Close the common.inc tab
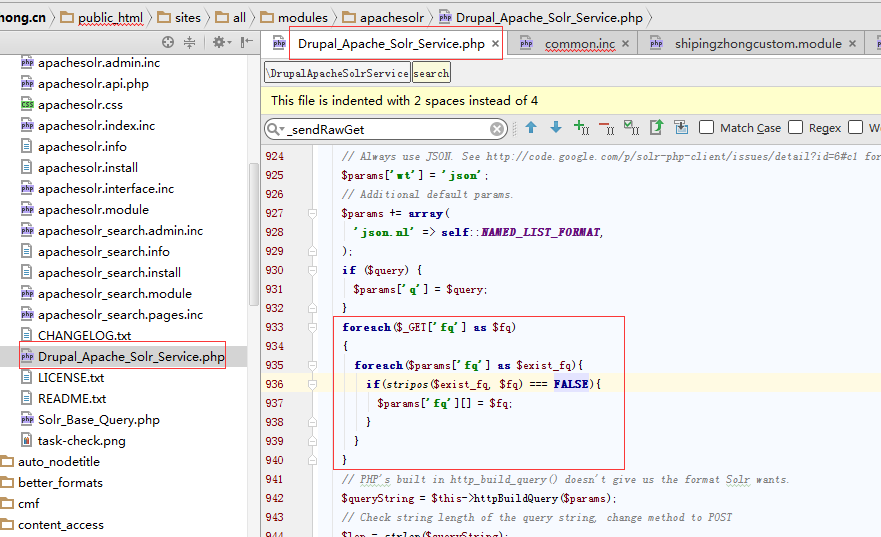Image resolution: width=881 pixels, height=537 pixels. (625, 43)
